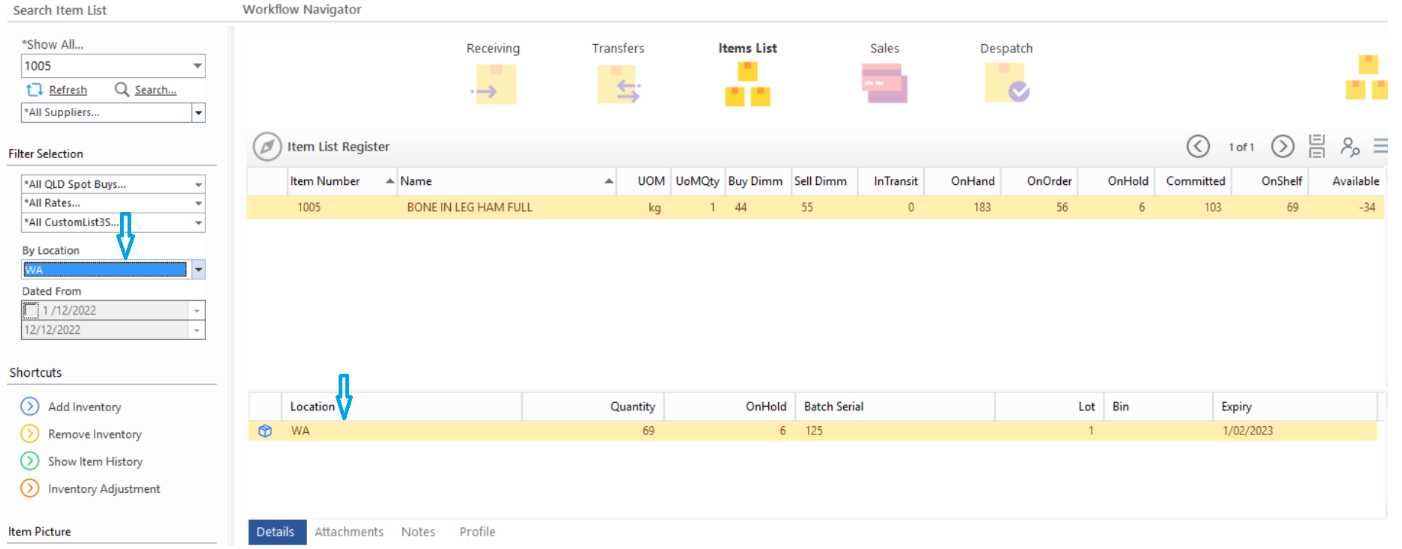Open the hamburger menu in register toolbar
1402x549 pixels.
pos(1380,146)
